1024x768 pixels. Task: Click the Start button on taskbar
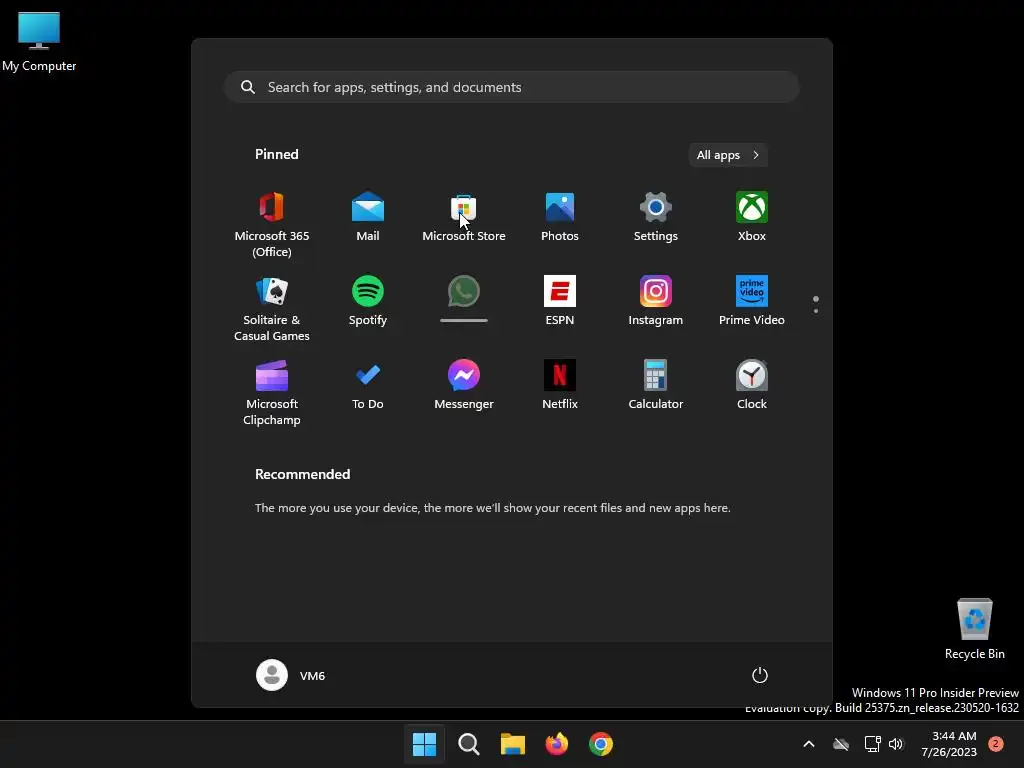pyautogui.click(x=424, y=744)
